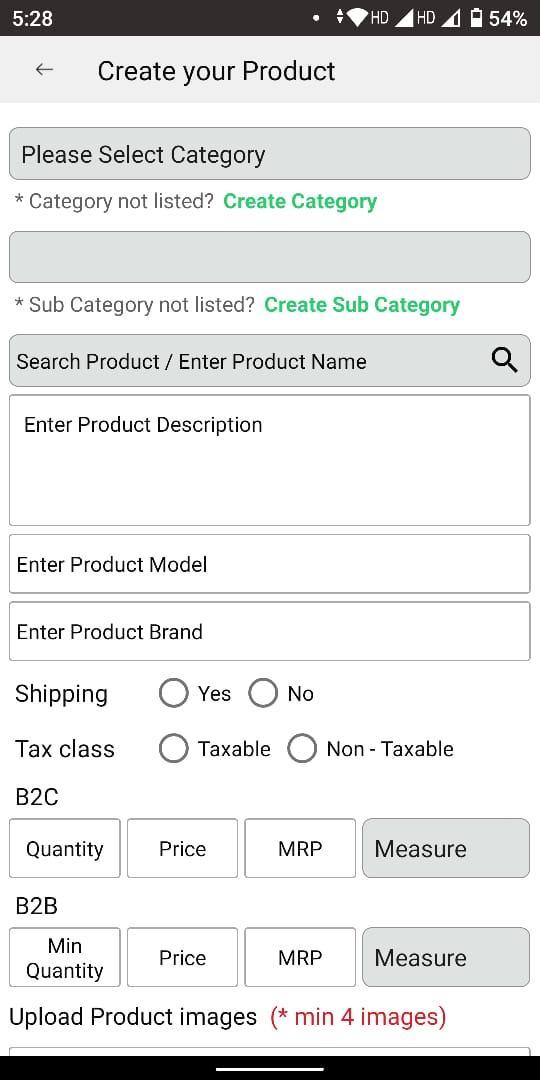
Task: Open the empty sub category dropdown
Action: 270,257
